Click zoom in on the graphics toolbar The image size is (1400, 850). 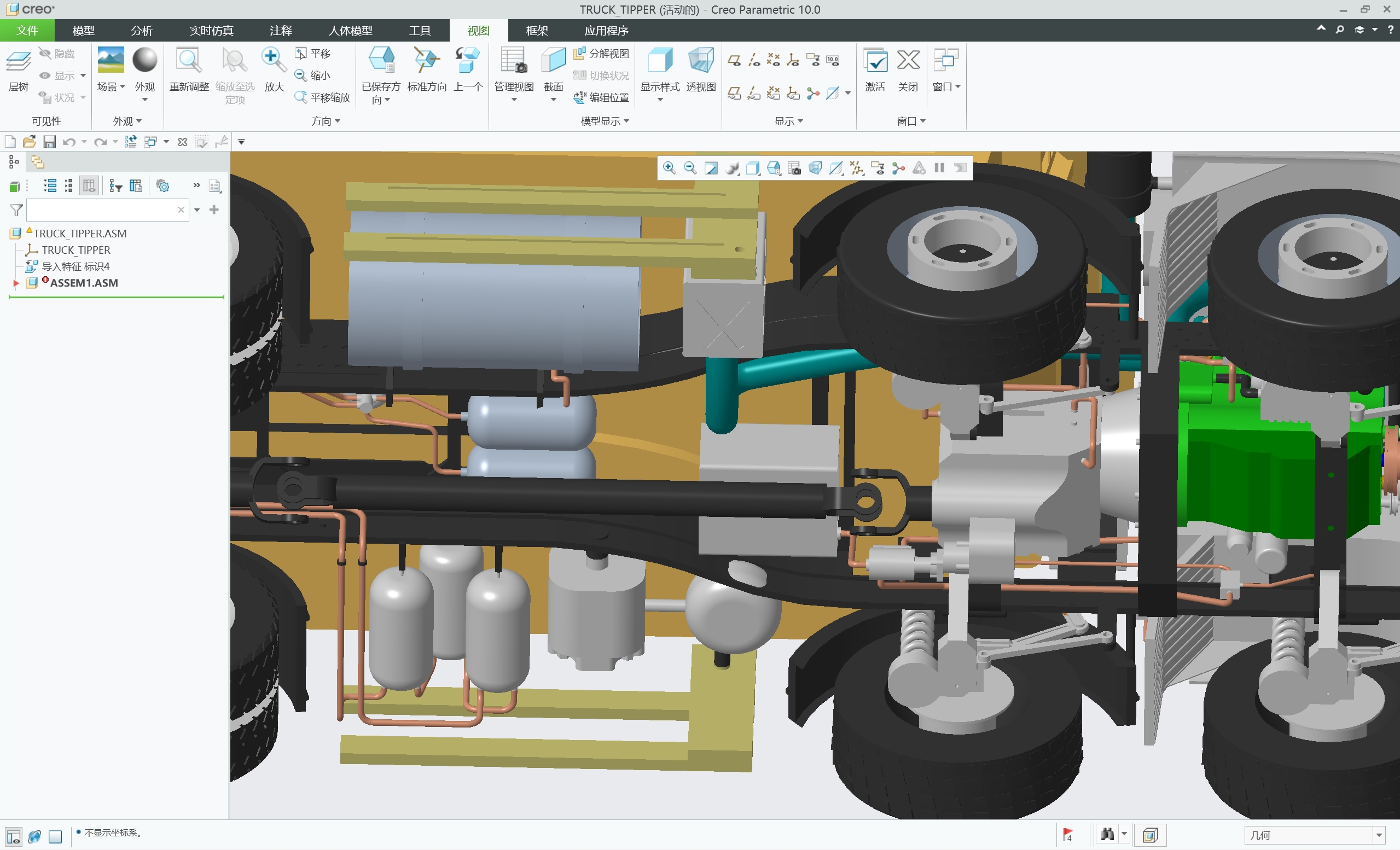pyautogui.click(x=669, y=168)
